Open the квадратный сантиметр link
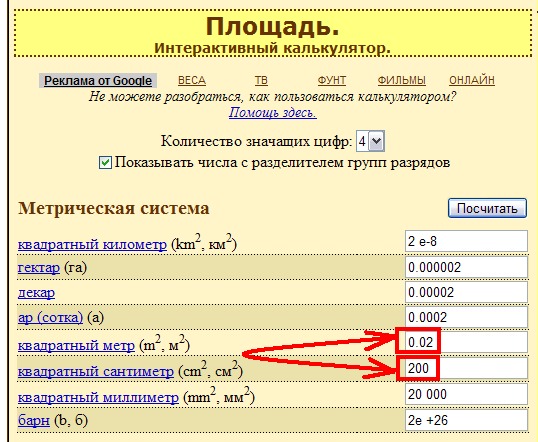Viewport: 538px width, 442px height. click(x=96, y=372)
